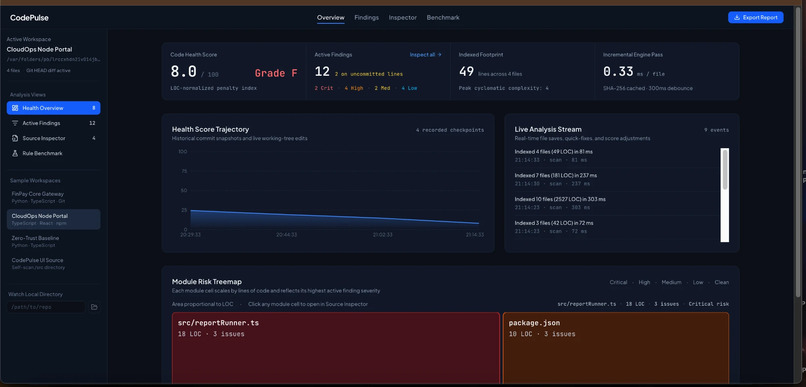Follow the Inspect all link
Image resolution: width=806 pixels, height=387 pixels.
(x=426, y=54)
